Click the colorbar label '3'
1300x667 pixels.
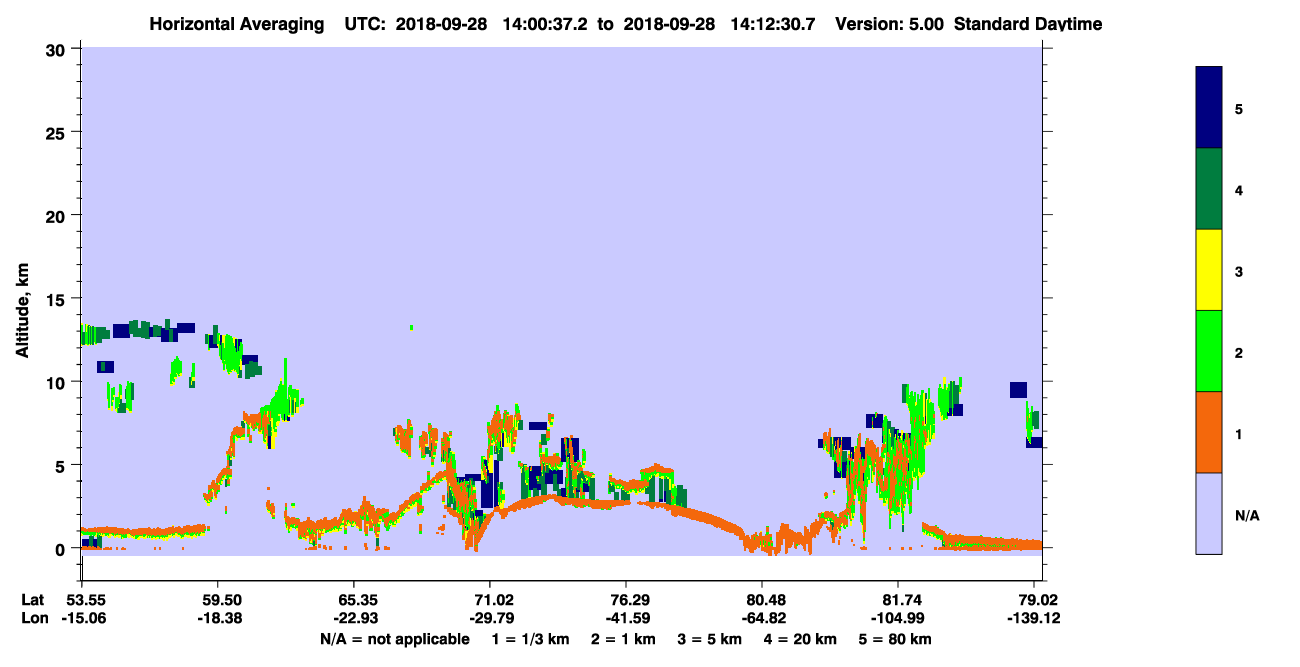click(1239, 271)
